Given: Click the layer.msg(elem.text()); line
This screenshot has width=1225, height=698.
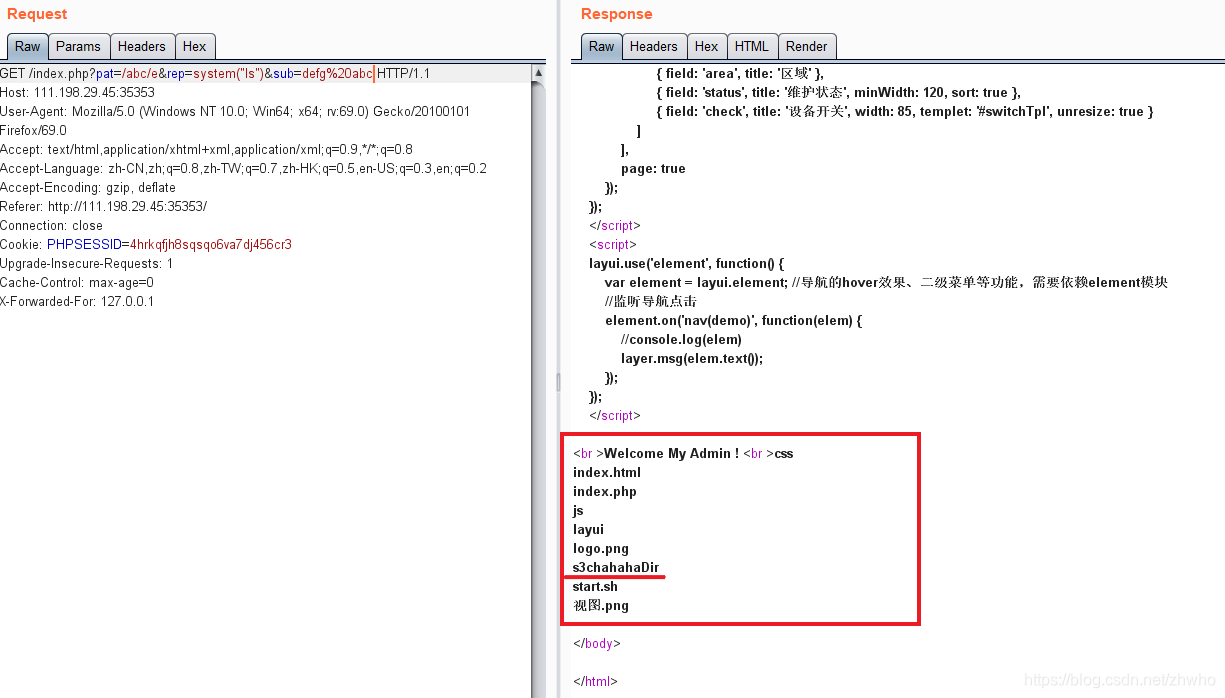Looking at the screenshot, I should click(692, 358).
